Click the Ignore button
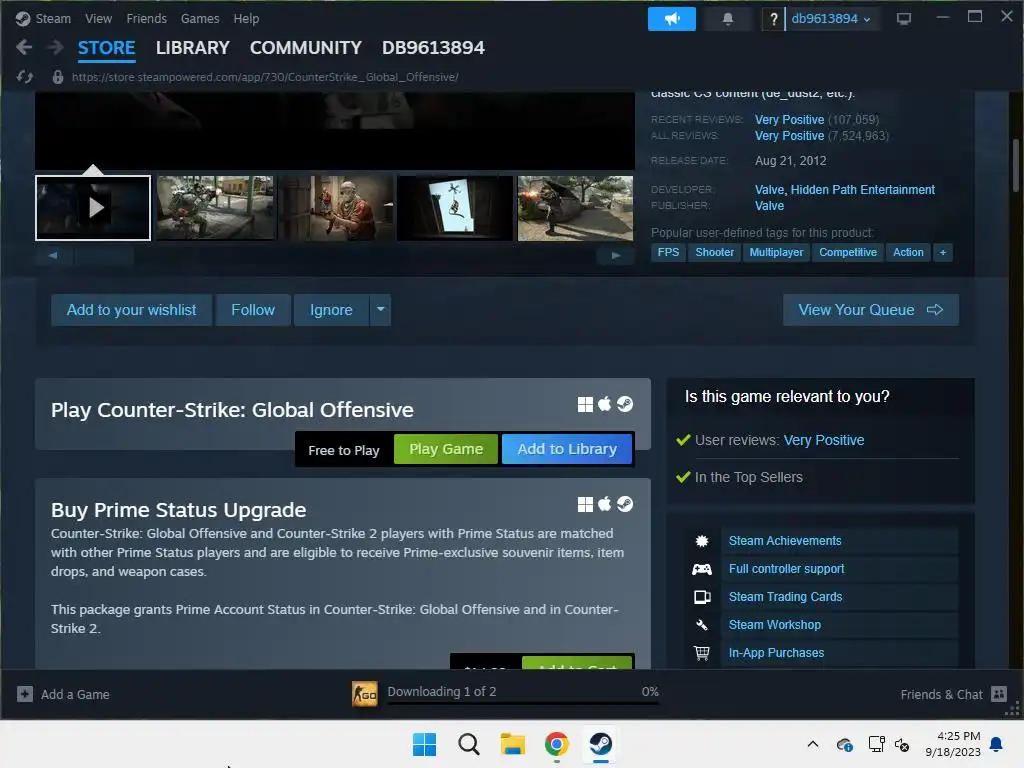 coord(331,310)
